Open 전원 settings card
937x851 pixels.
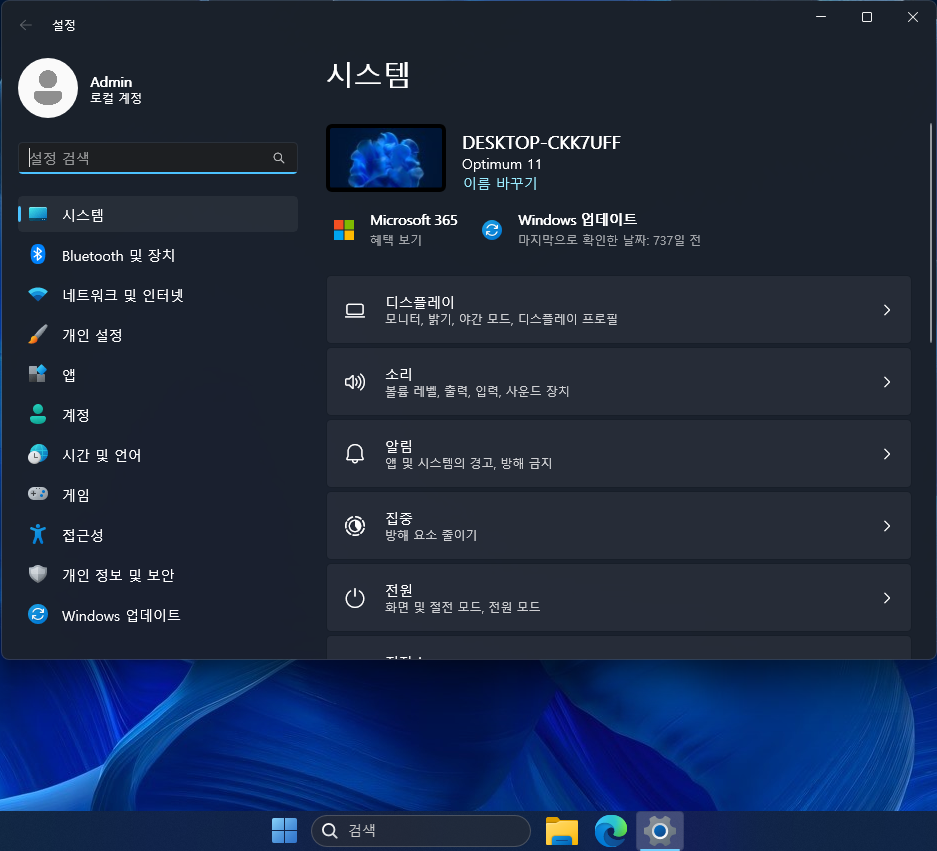coord(618,598)
